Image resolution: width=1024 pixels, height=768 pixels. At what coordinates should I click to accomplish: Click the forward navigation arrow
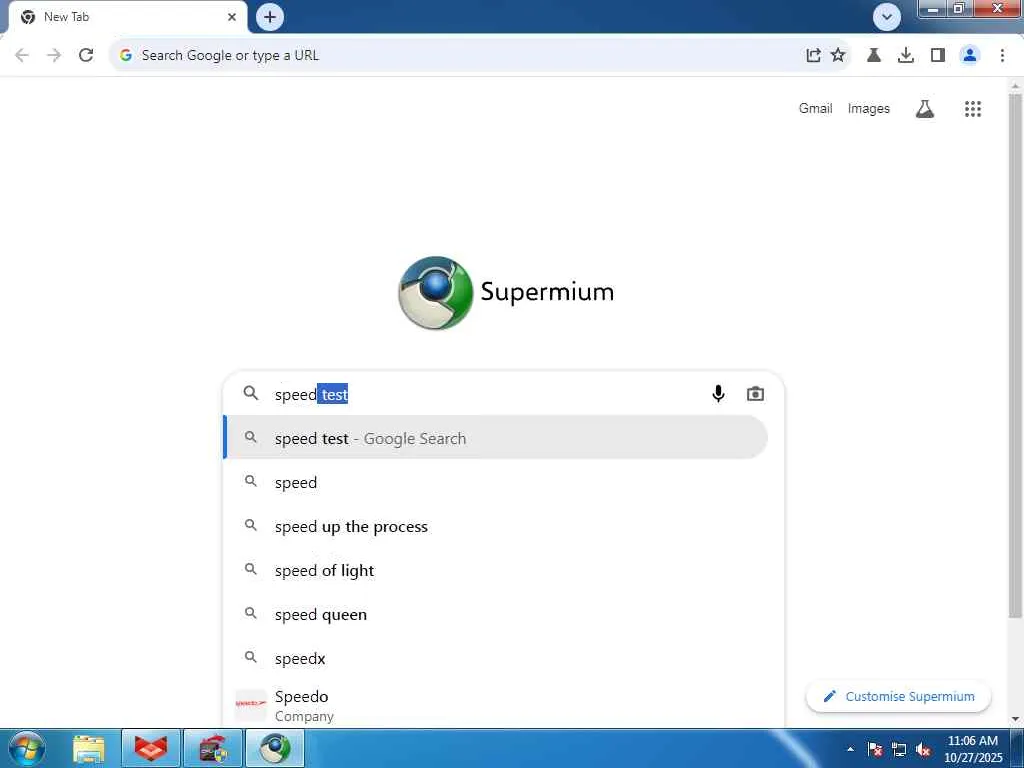54,56
